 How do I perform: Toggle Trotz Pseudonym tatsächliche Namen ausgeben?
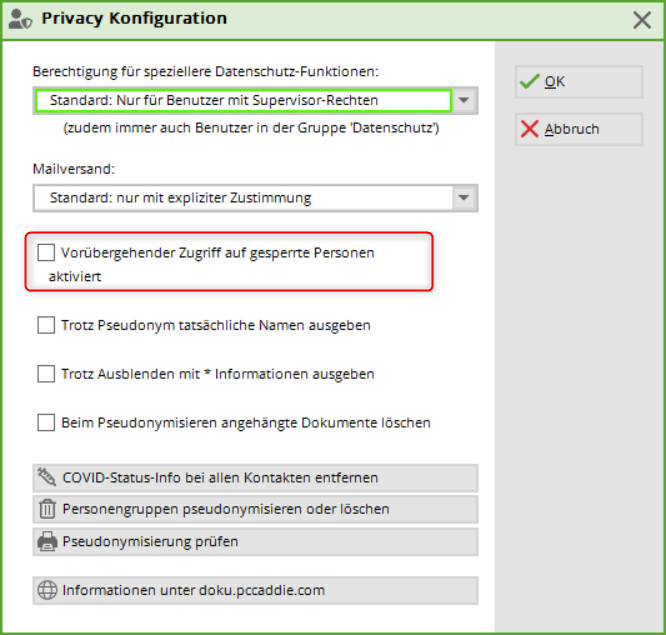46,325
